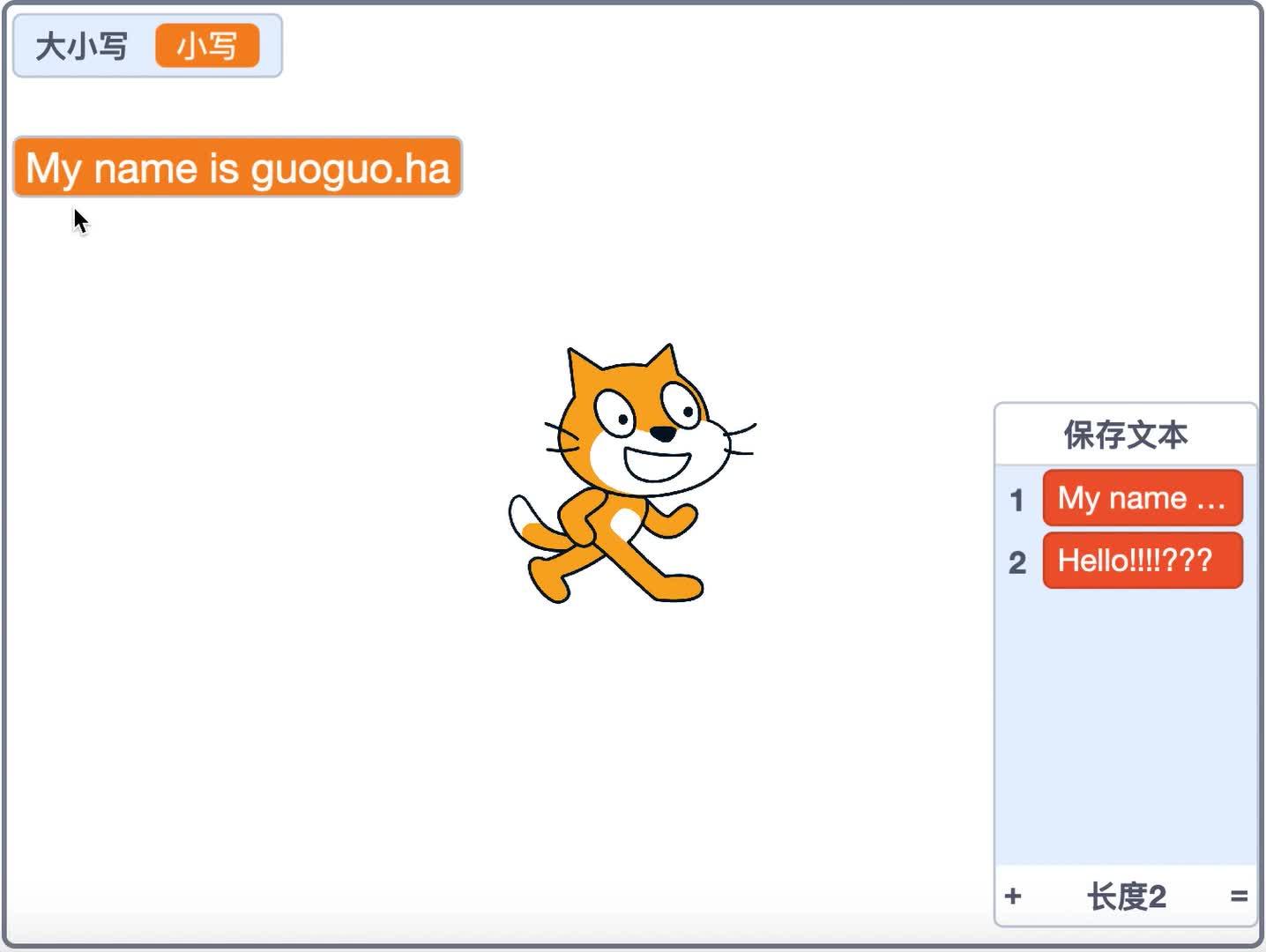This screenshot has width=1266, height=952.
Task: Add a new item with the plus button
Action: coord(1013,896)
